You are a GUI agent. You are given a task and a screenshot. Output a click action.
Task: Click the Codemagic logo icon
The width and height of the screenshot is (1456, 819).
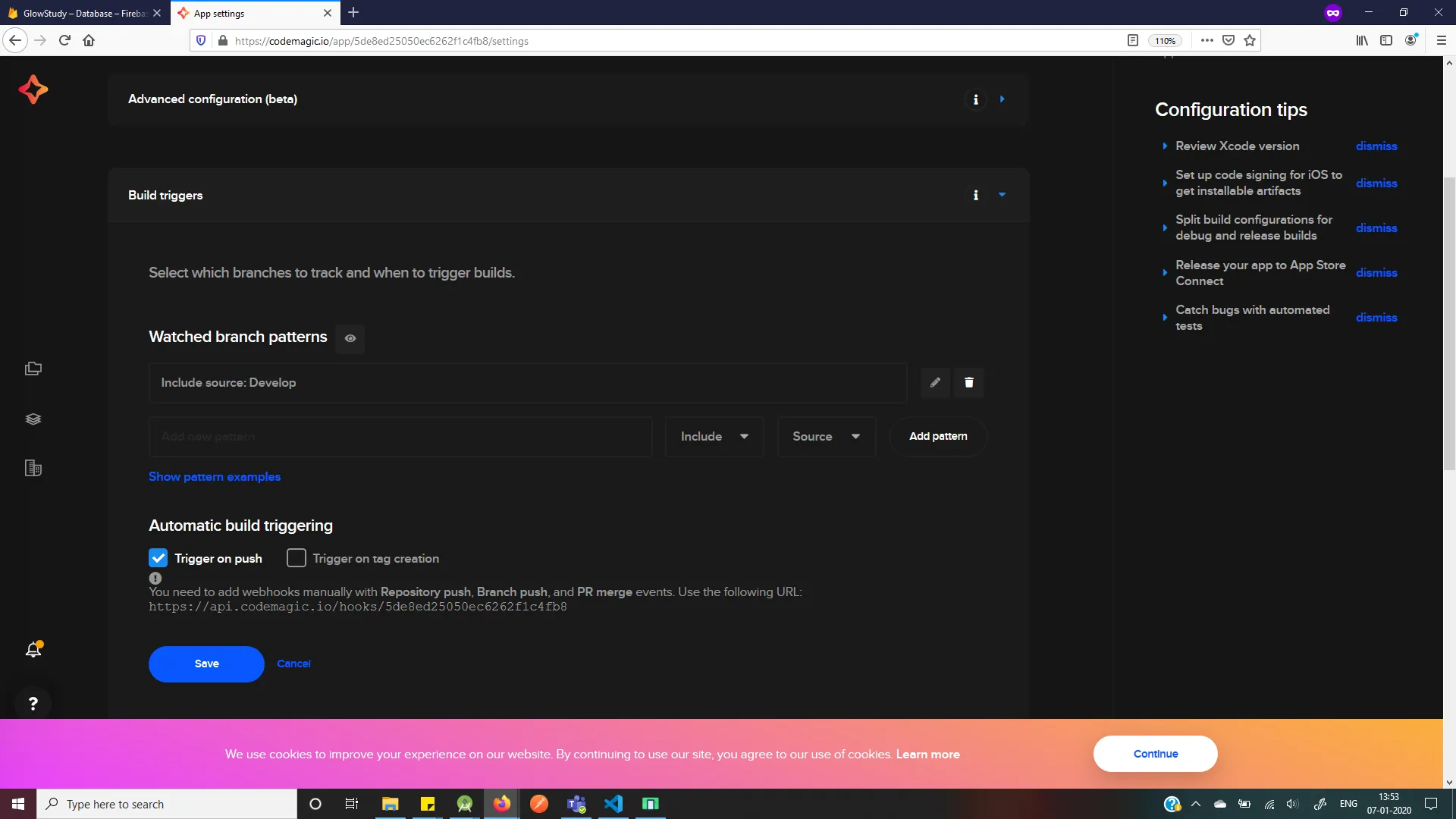coord(33,89)
